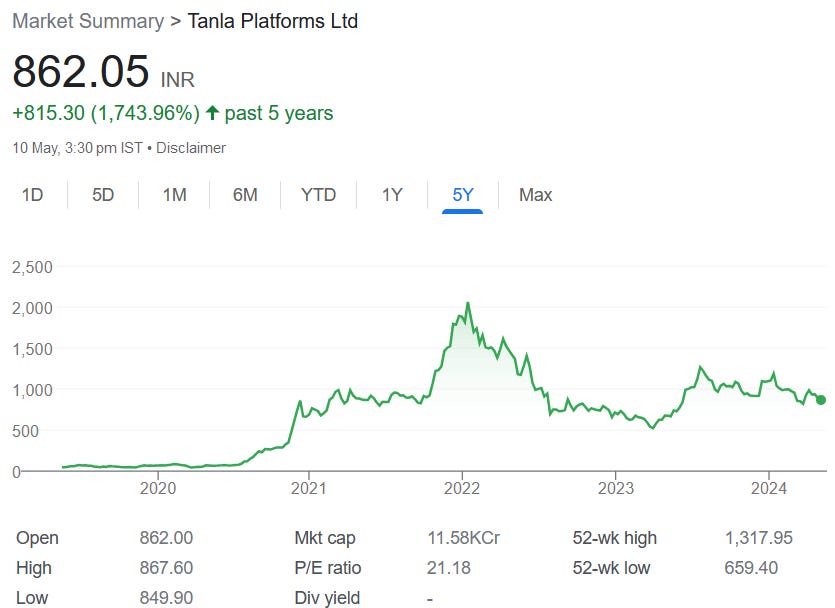This screenshot has height=608, width=835.
Task: Click the +815.30 (1,743.96%) change text
Action: pyautogui.click(x=106, y=113)
